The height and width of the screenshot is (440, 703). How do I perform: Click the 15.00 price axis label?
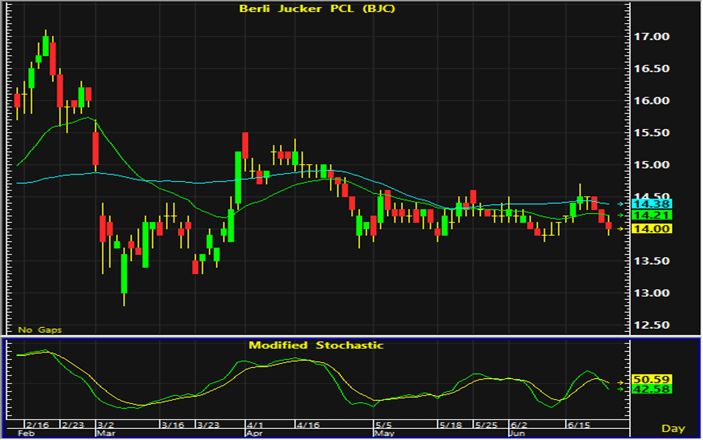coord(651,165)
